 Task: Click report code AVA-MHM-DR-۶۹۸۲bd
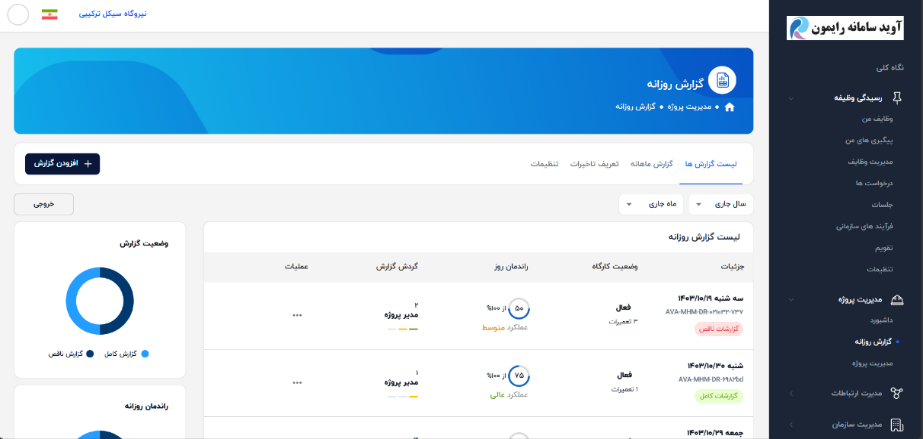tap(711, 380)
